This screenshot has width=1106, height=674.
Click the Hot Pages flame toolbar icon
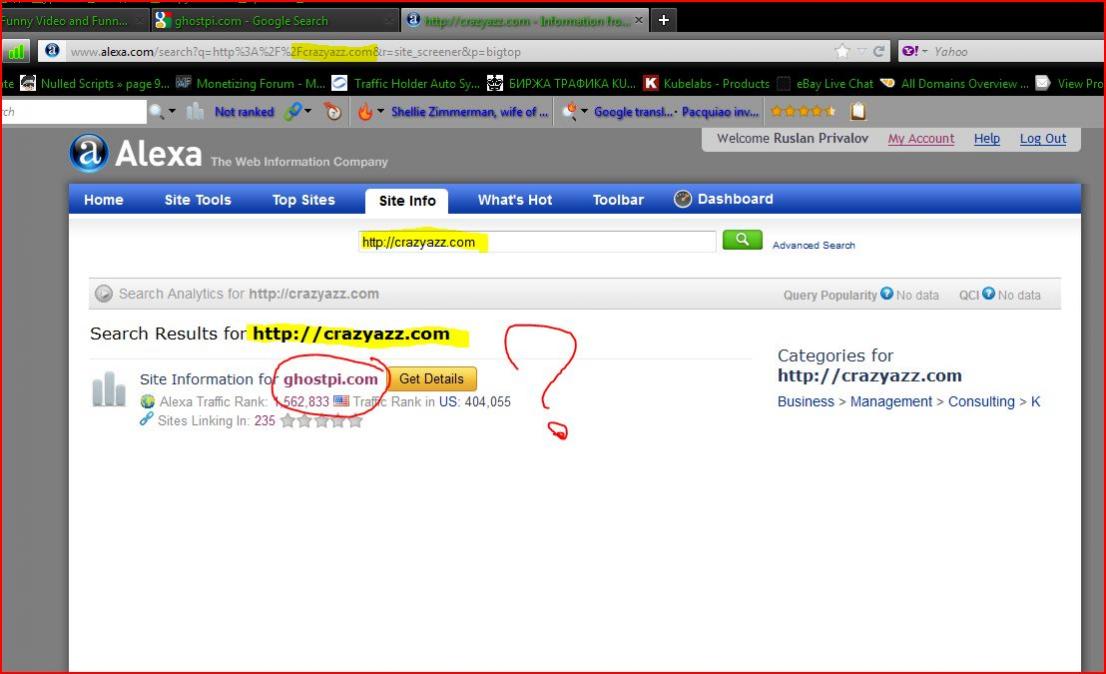tap(365, 111)
